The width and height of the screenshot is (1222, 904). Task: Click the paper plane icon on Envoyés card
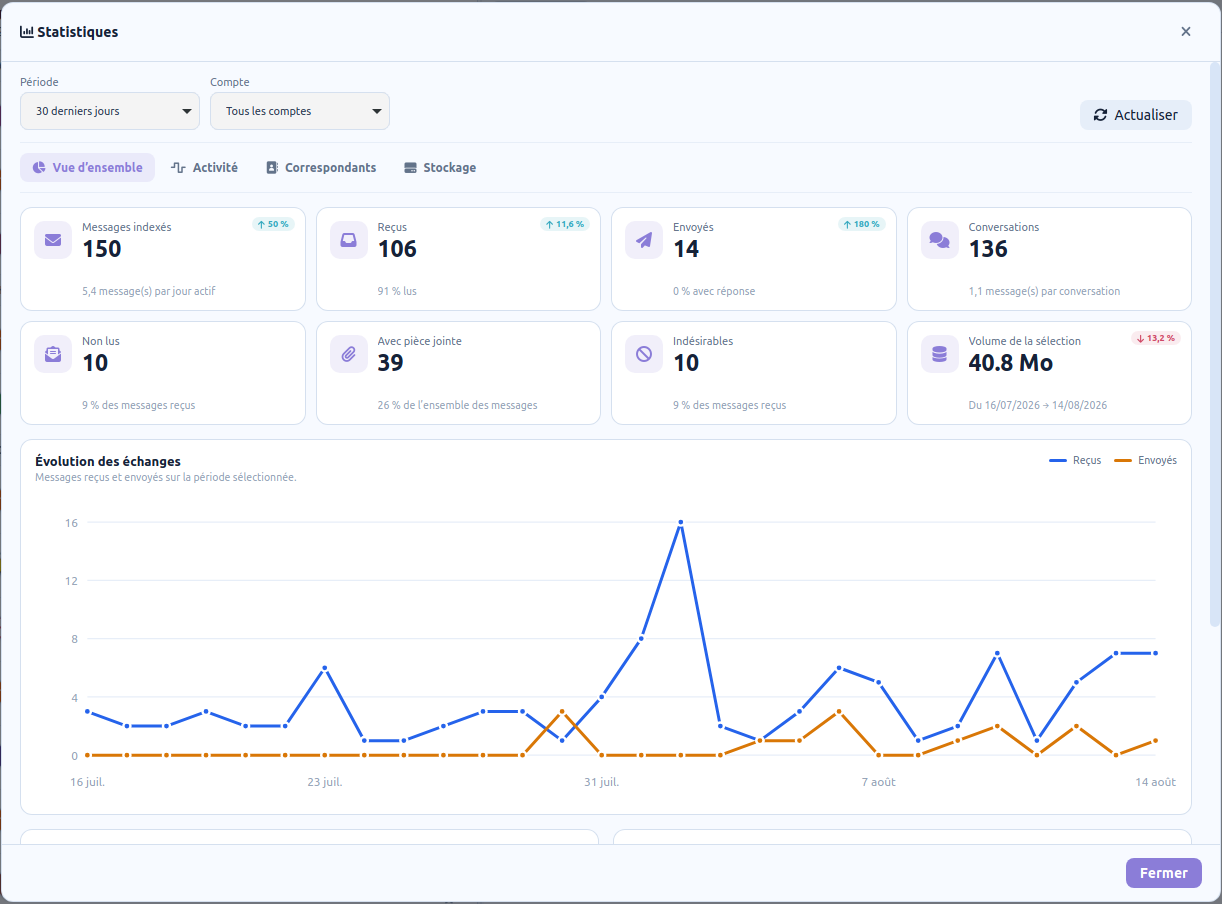click(644, 240)
